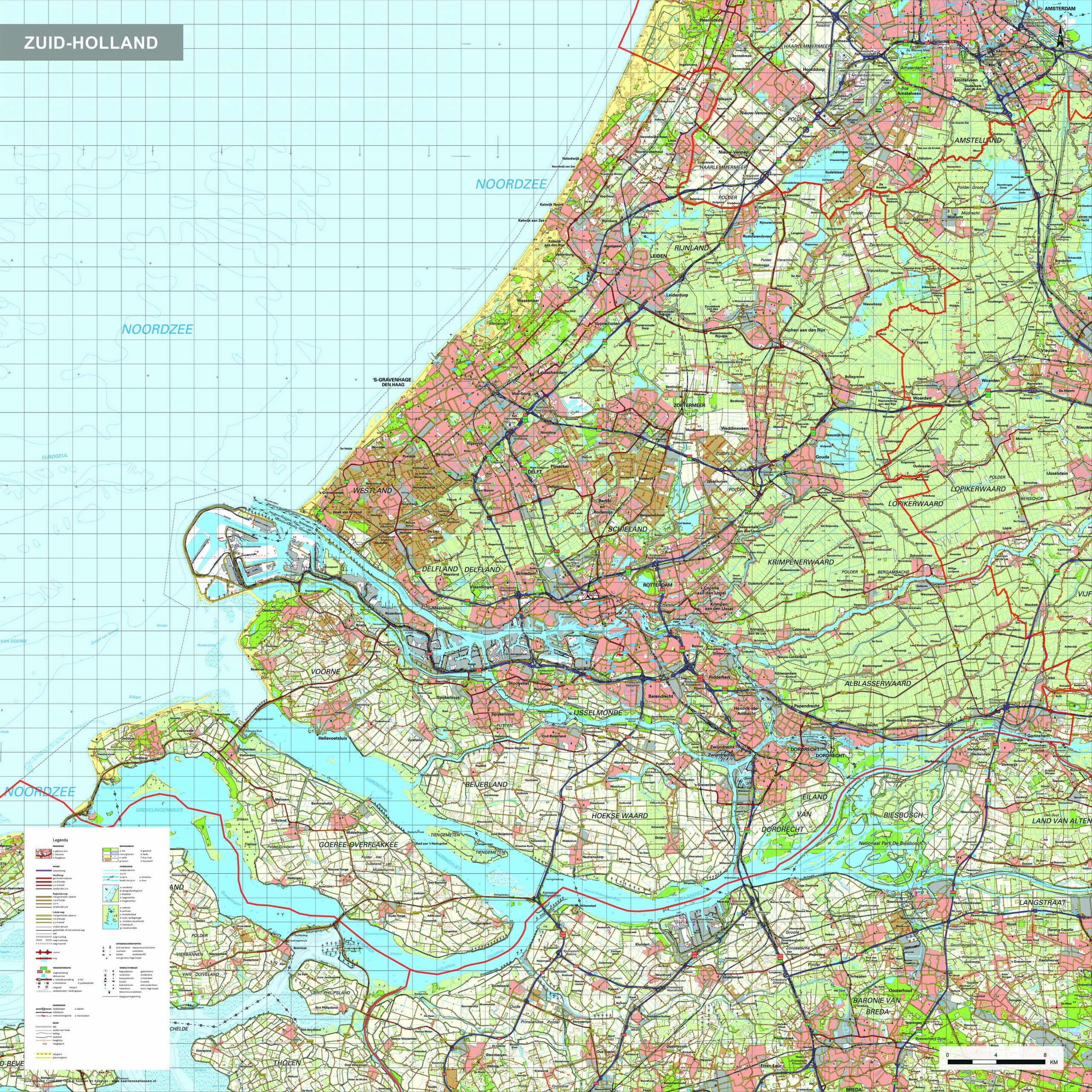
Task: Click the bebouwing sample image in legend
Action: pyautogui.click(x=44, y=854)
